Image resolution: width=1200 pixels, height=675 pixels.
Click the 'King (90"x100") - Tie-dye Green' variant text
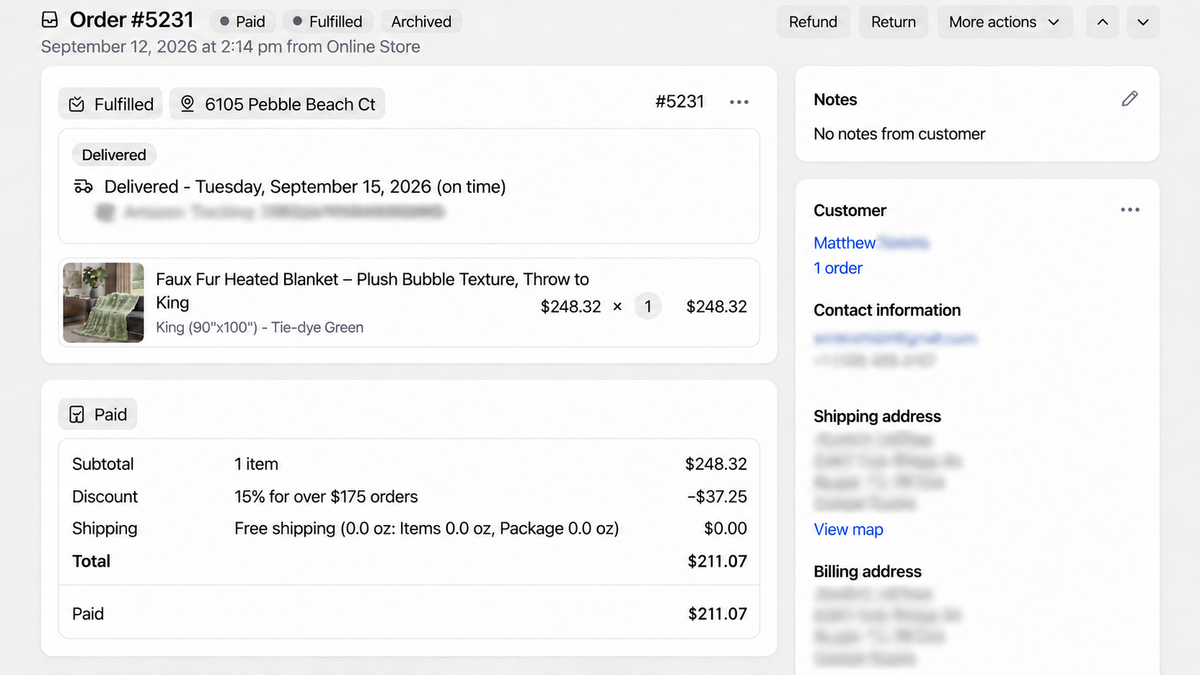pyautogui.click(x=260, y=327)
